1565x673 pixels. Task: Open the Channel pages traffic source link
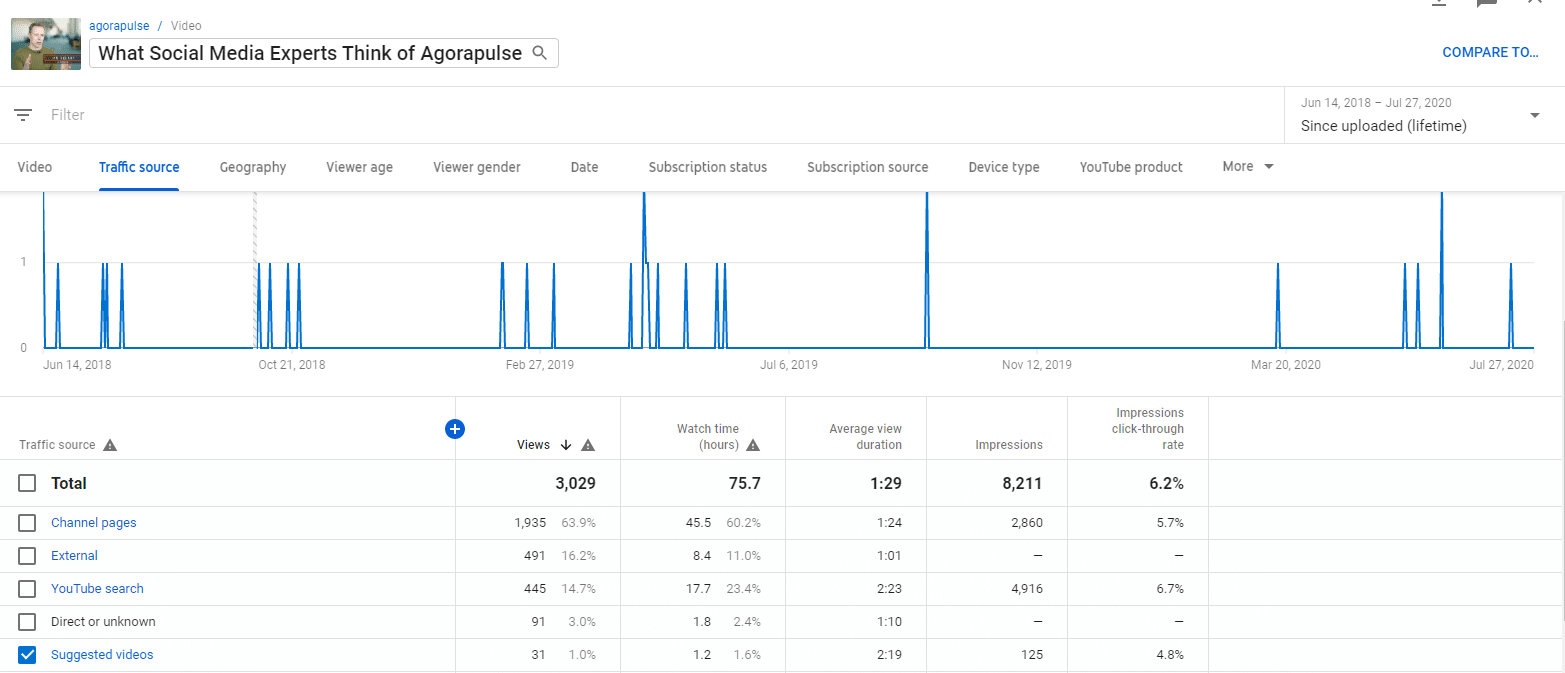[x=94, y=523]
